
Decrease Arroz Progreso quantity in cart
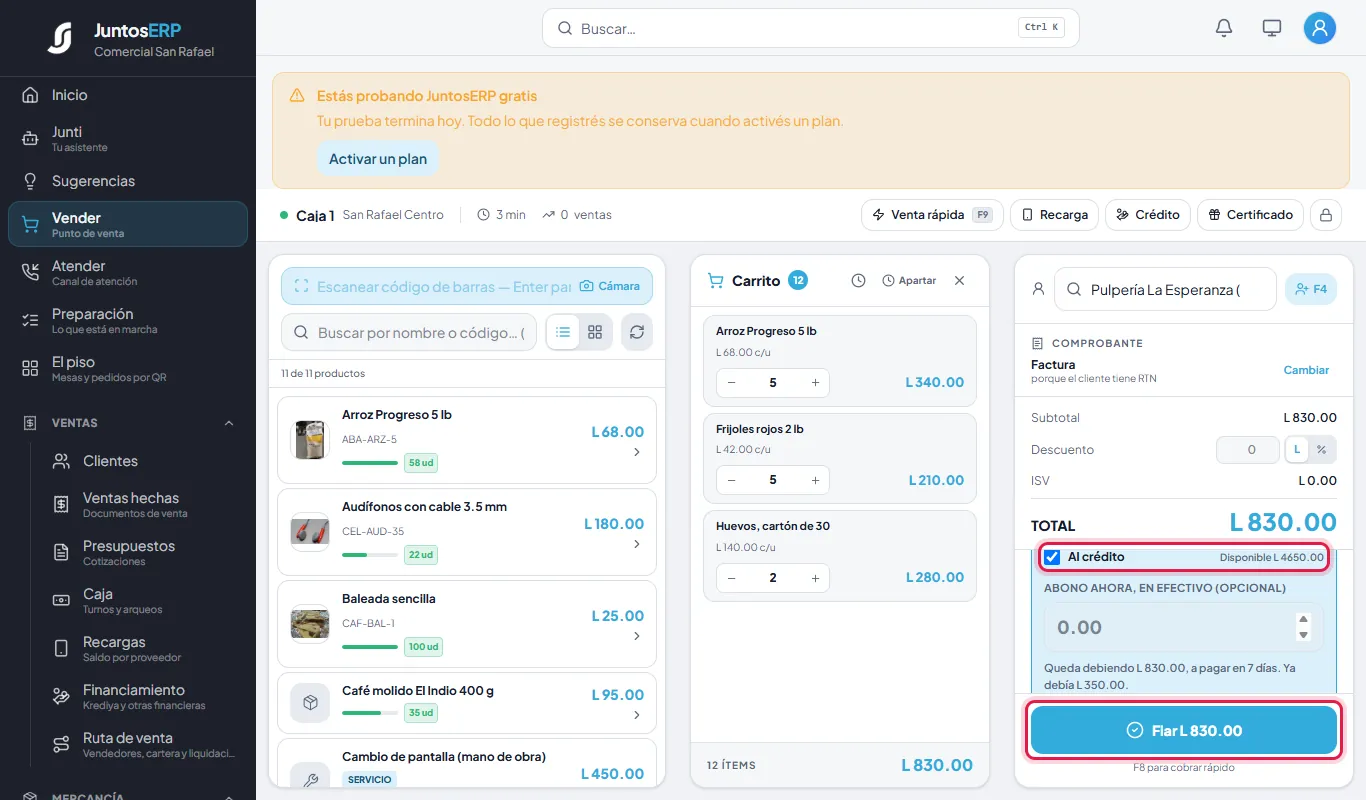click(731, 383)
